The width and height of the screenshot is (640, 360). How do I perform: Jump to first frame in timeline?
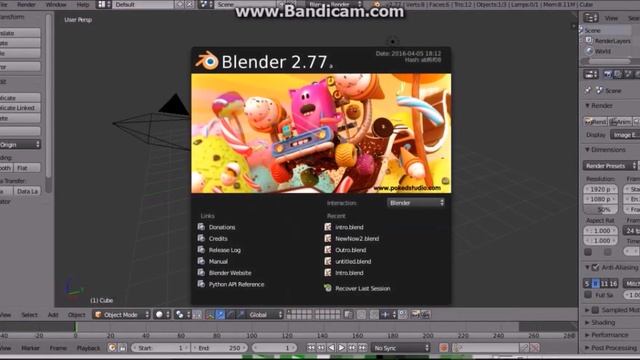311,348
